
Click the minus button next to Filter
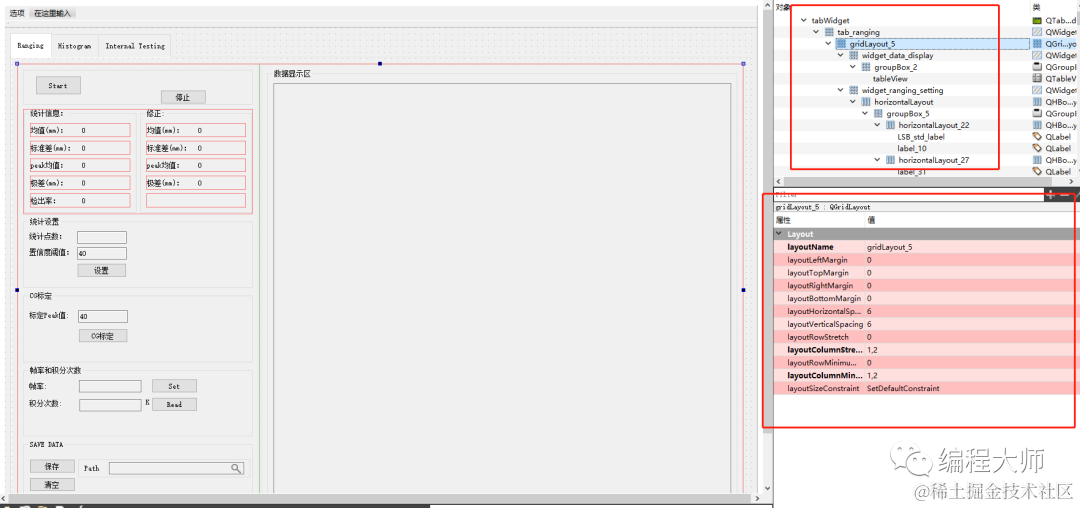(x=1065, y=195)
